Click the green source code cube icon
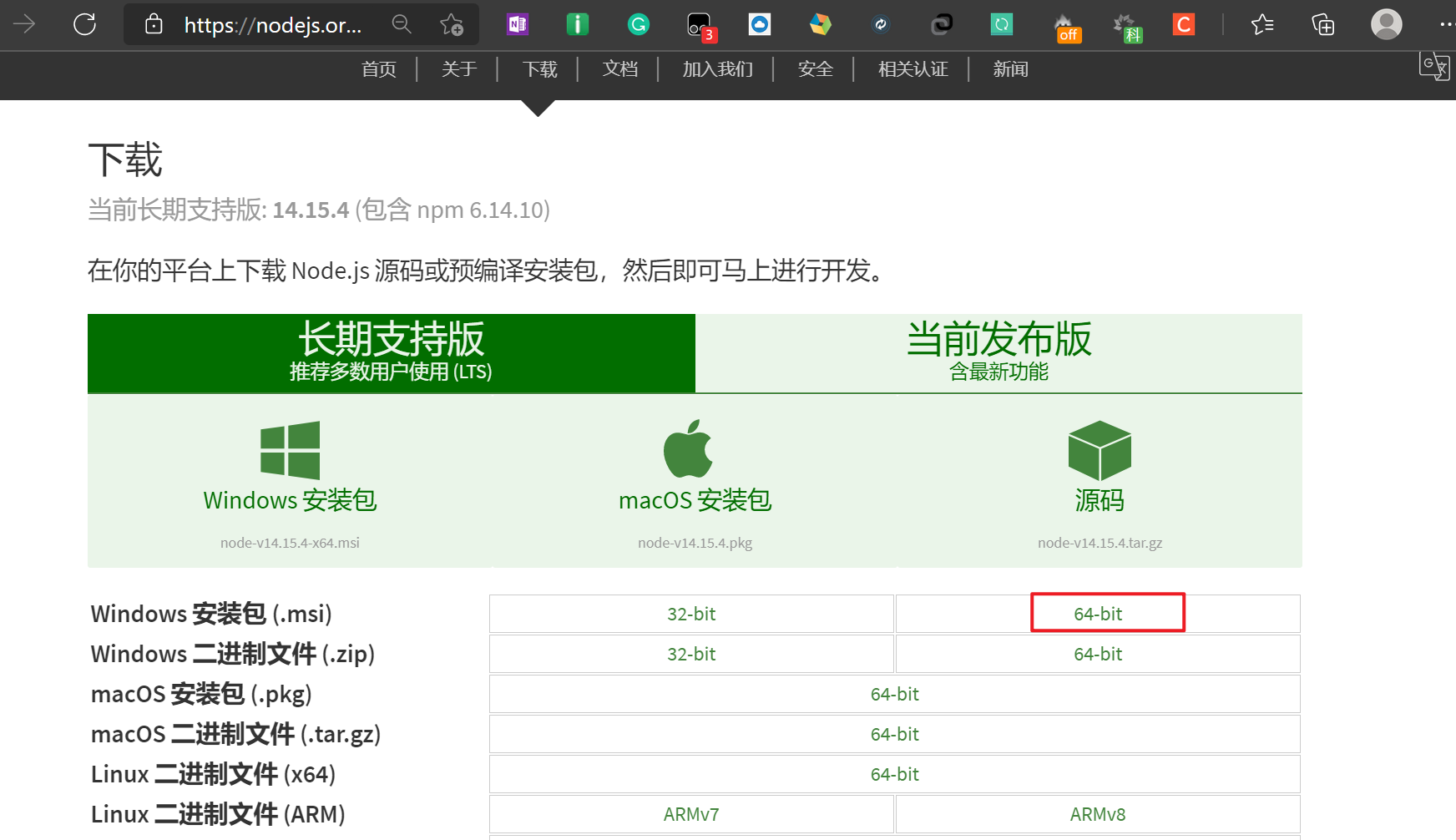The height and width of the screenshot is (840, 1456). pos(1100,450)
